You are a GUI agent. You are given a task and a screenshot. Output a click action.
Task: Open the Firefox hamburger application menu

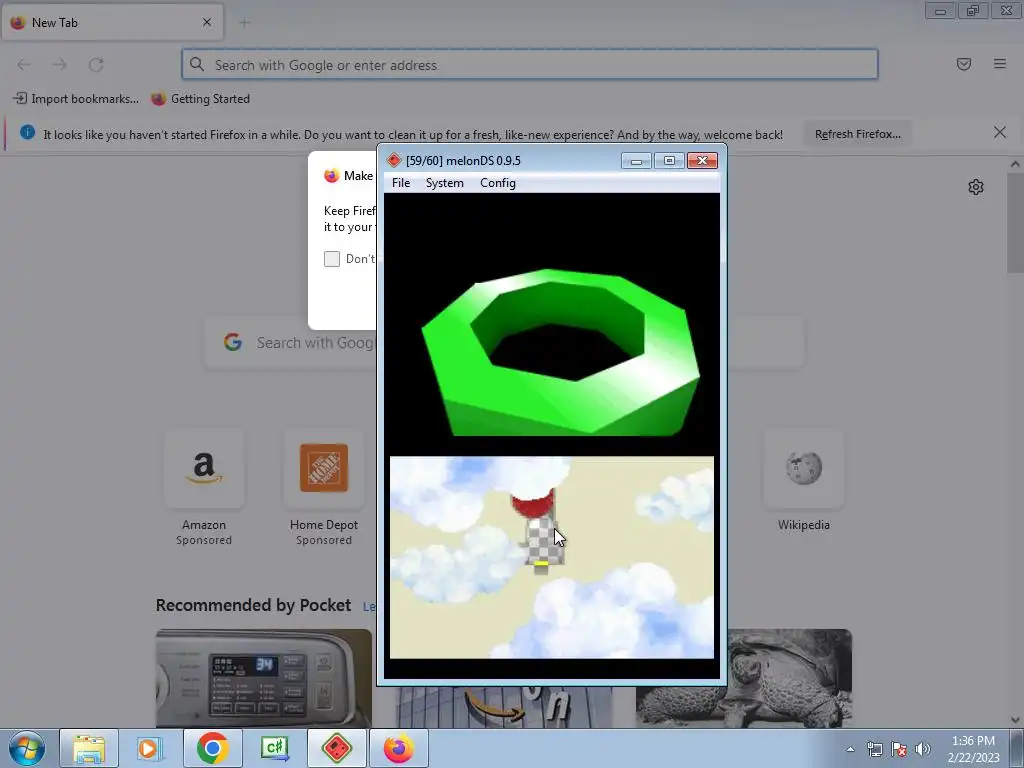point(1000,64)
